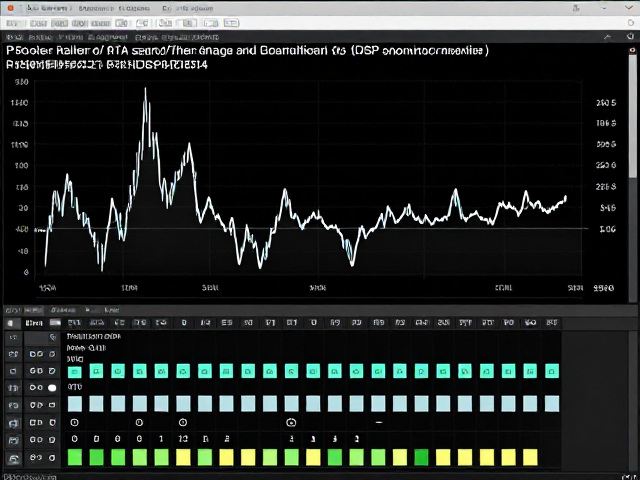
Task: Open the down chevron at the window's top-right corner
Action: 629,8
